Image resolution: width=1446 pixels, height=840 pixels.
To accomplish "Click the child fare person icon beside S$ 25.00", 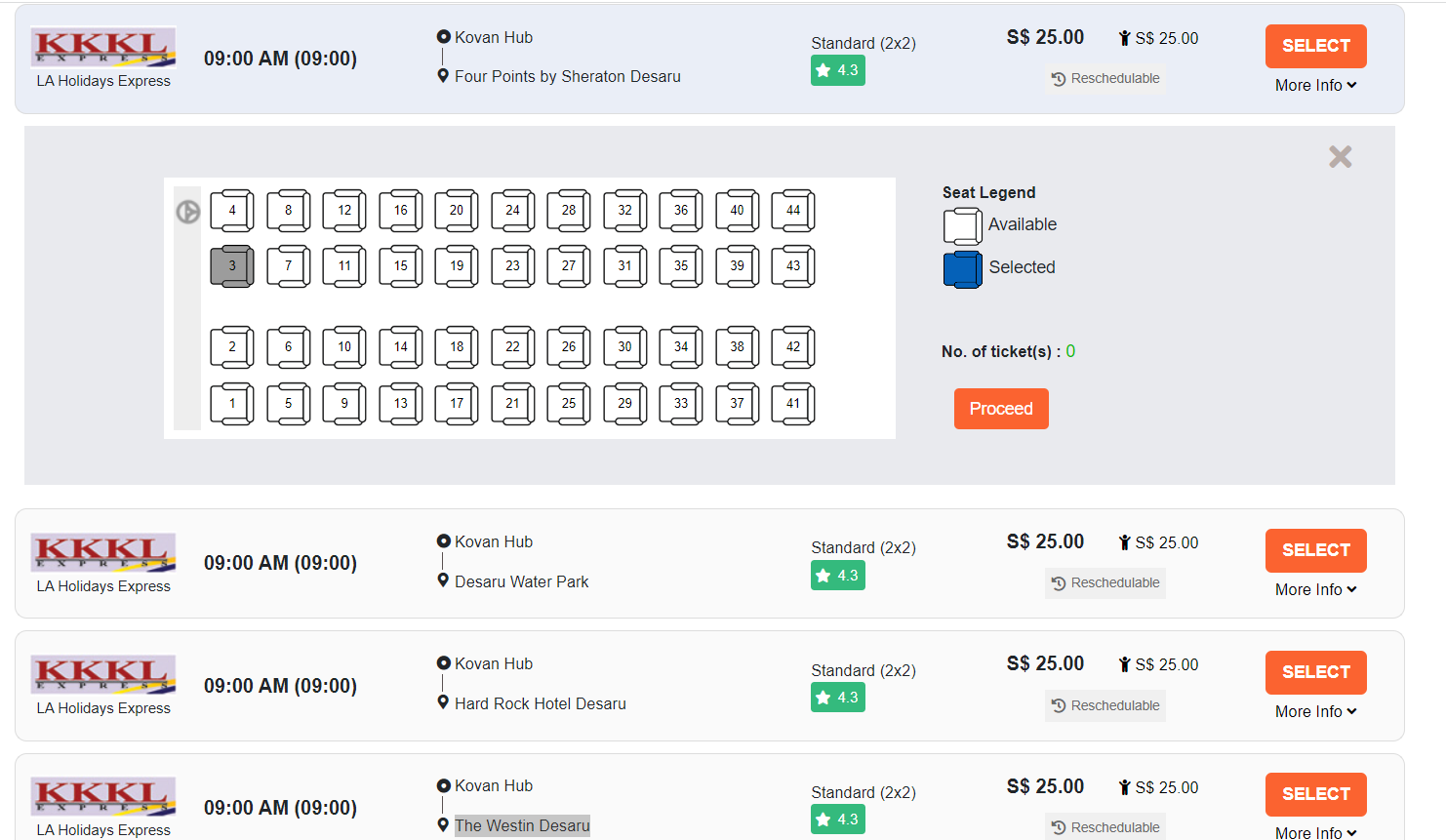I will 1124,37.
